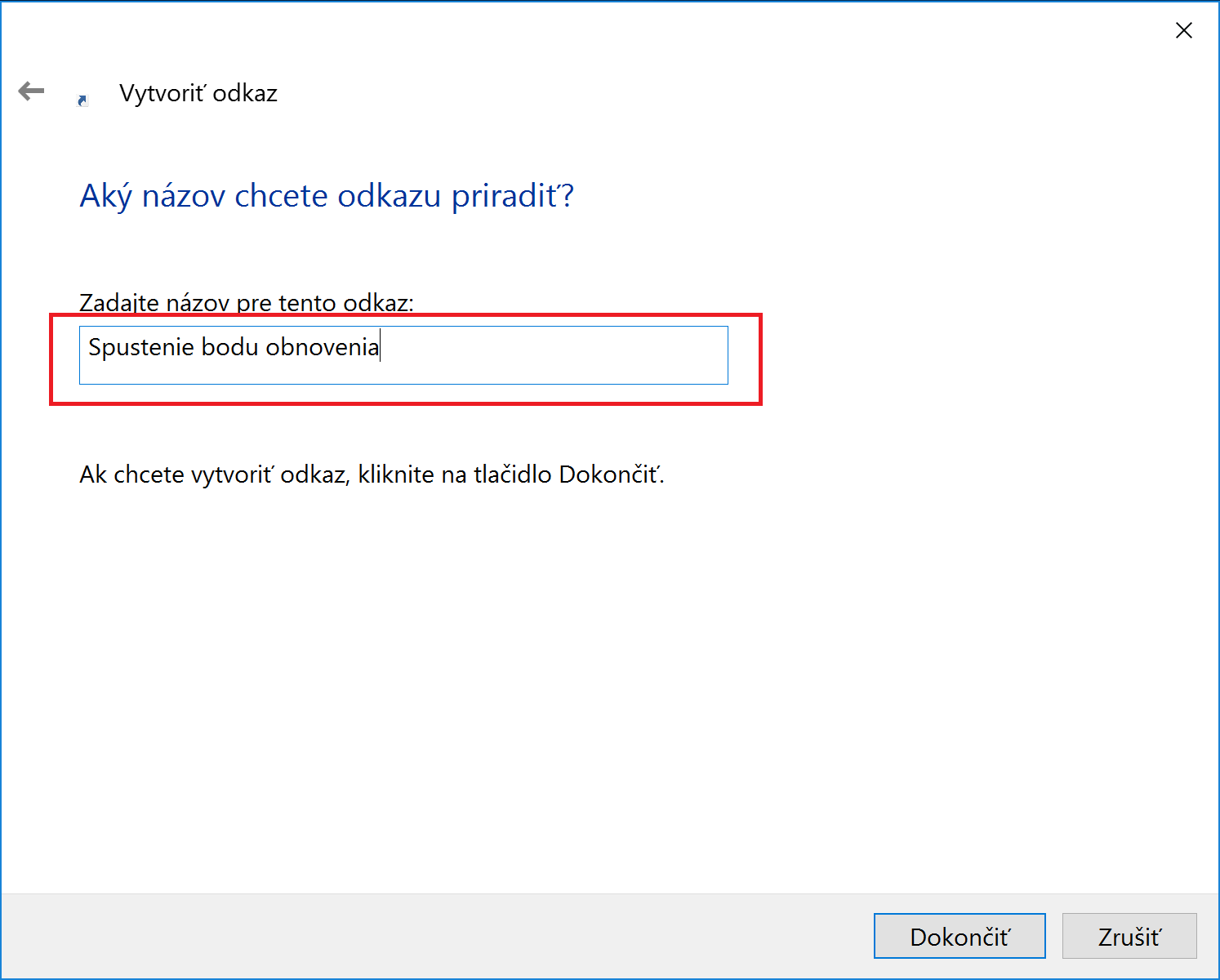
Task: Close the dialog with the X button
Action: 1183,30
